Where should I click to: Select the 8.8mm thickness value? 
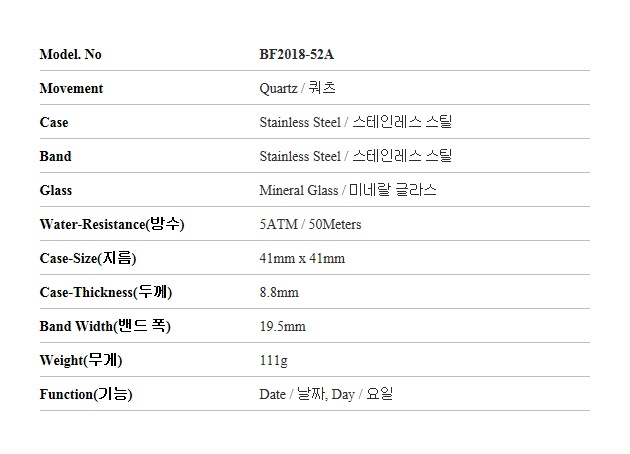point(279,292)
